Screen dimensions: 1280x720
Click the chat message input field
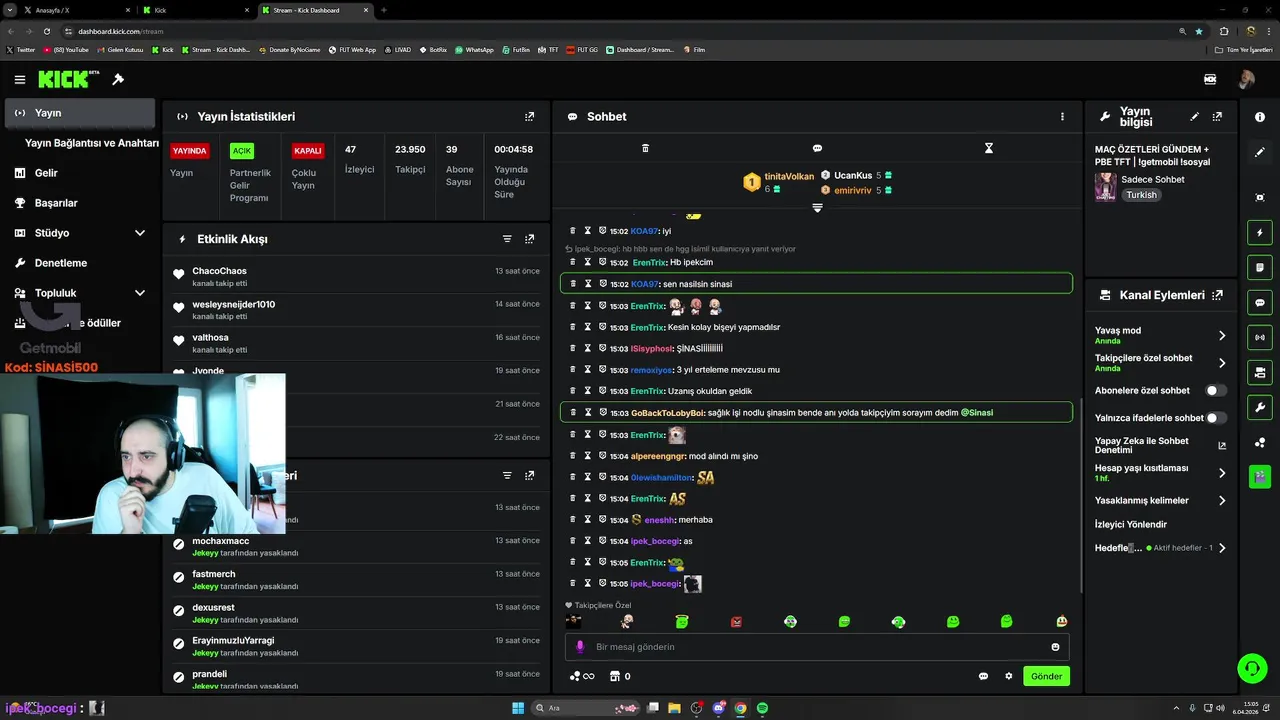click(x=817, y=647)
